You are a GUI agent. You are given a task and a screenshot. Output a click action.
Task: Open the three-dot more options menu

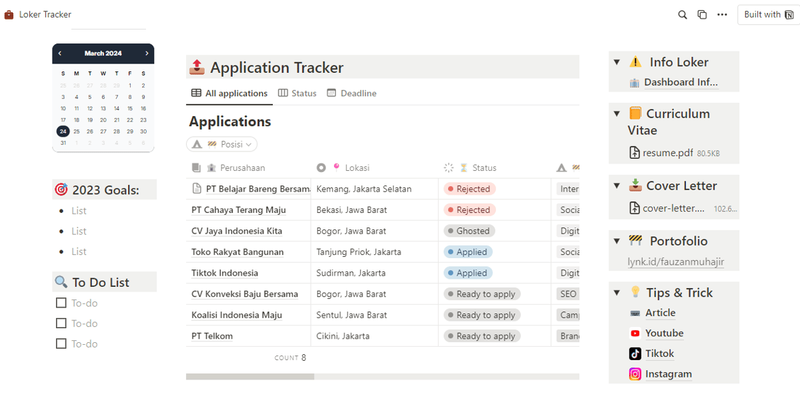tap(722, 15)
